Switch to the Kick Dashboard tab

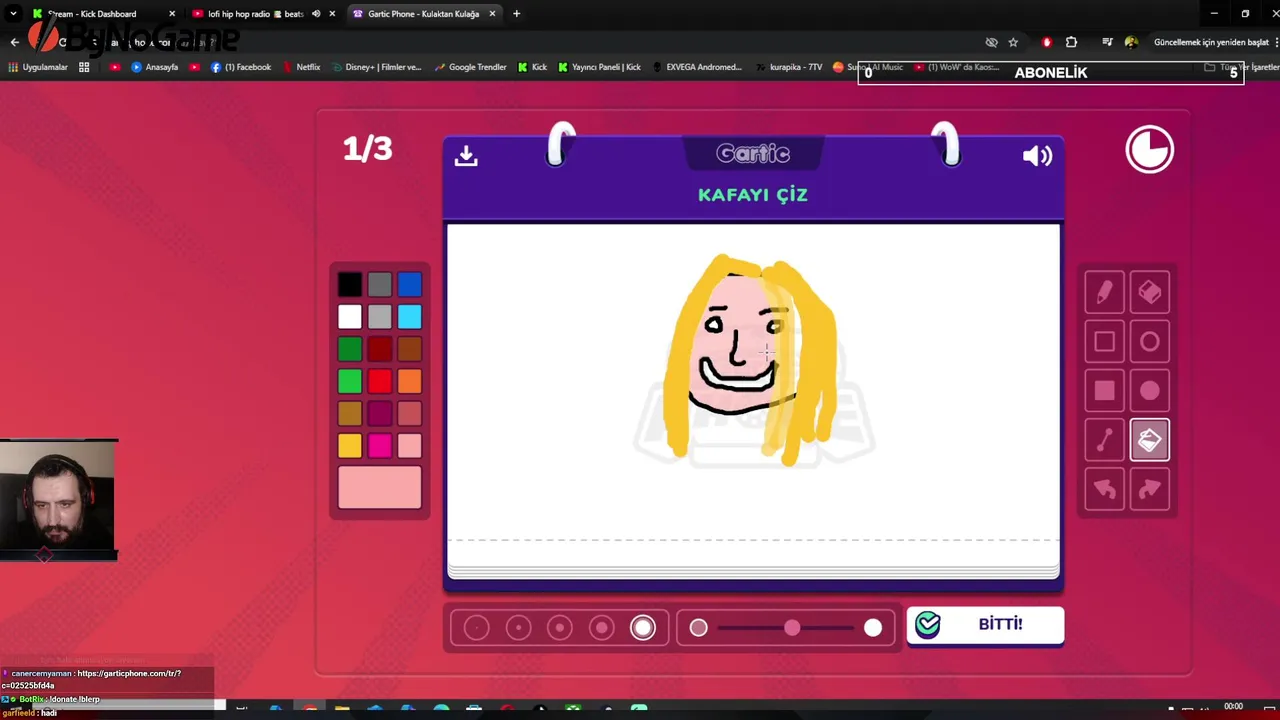pos(104,14)
